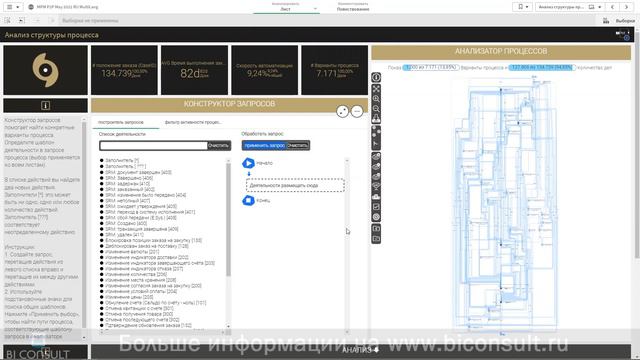Click the activity list search field
640x360 pixels.
[153, 145]
